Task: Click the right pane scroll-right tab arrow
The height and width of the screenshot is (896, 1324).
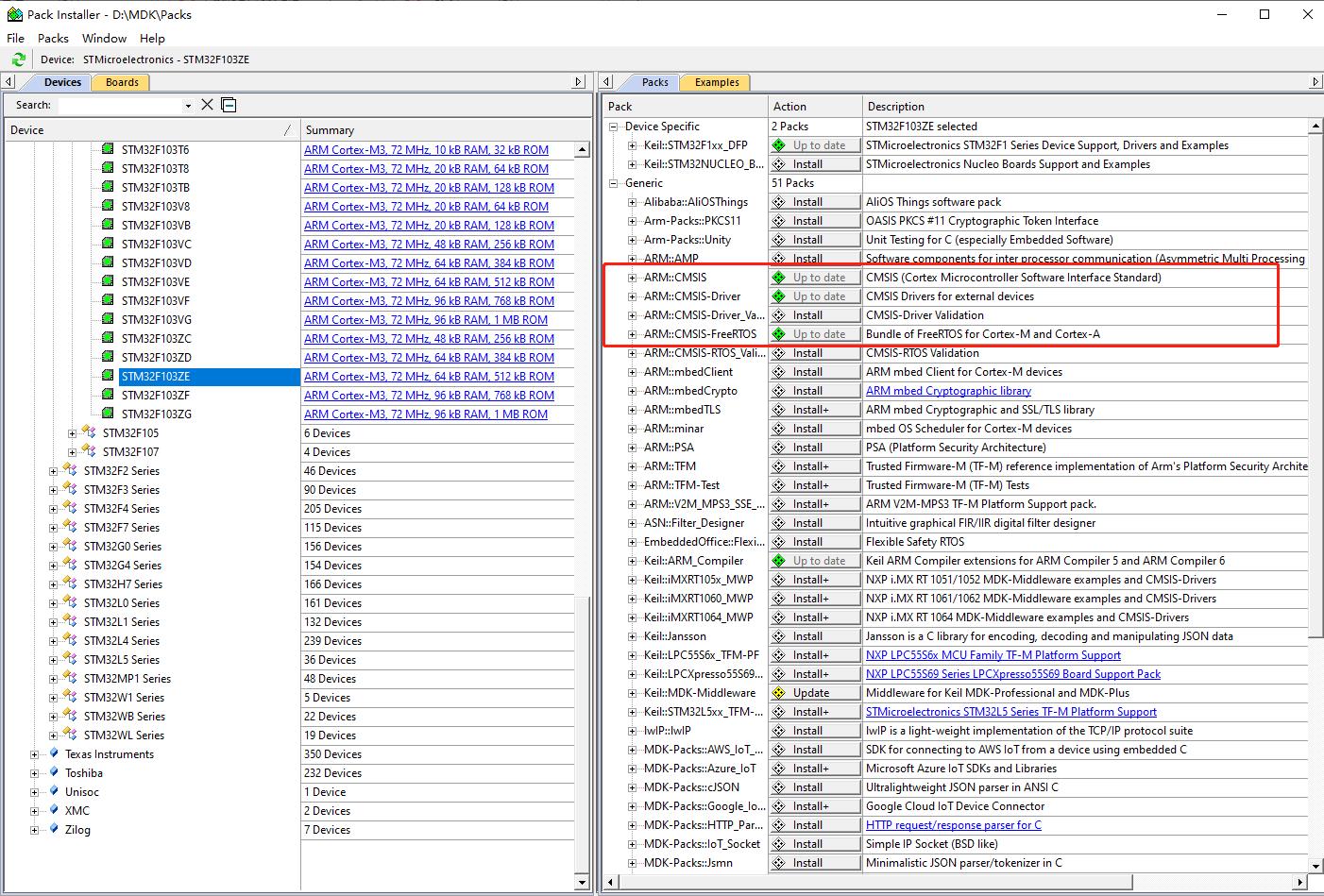Action: pos(1315,82)
